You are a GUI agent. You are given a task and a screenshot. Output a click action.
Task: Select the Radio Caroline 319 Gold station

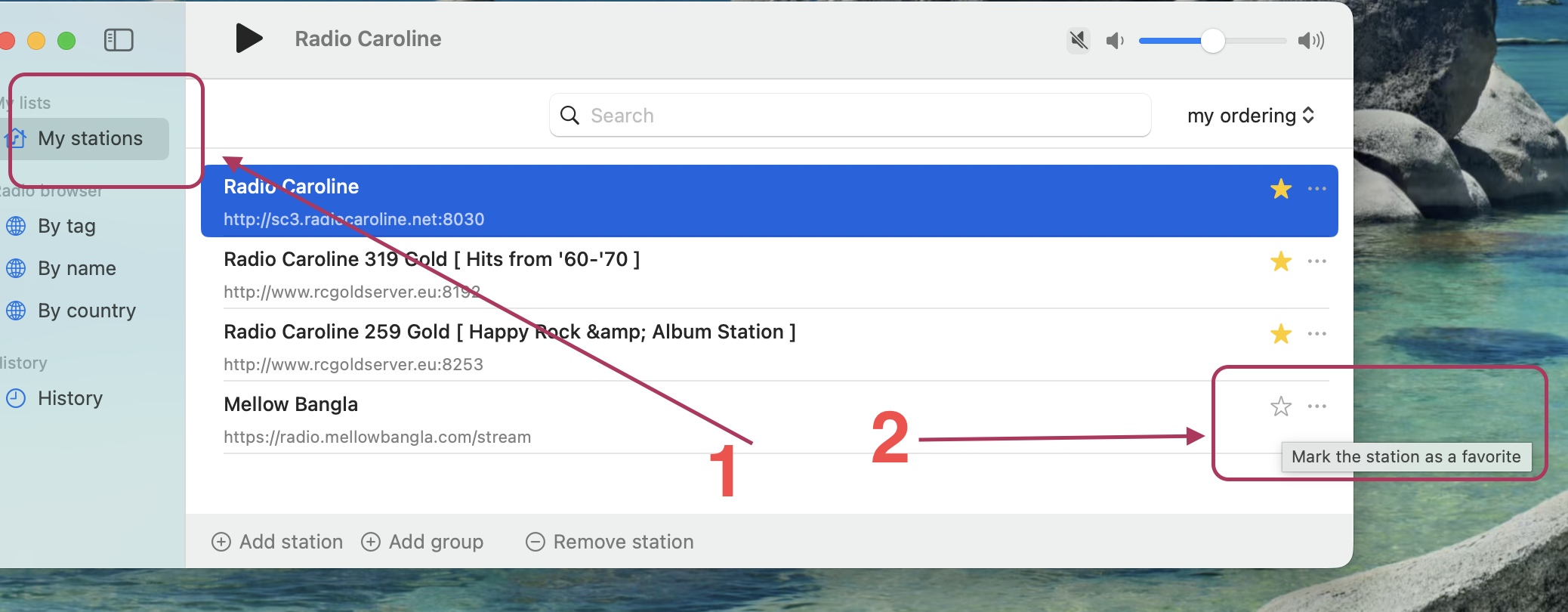769,274
